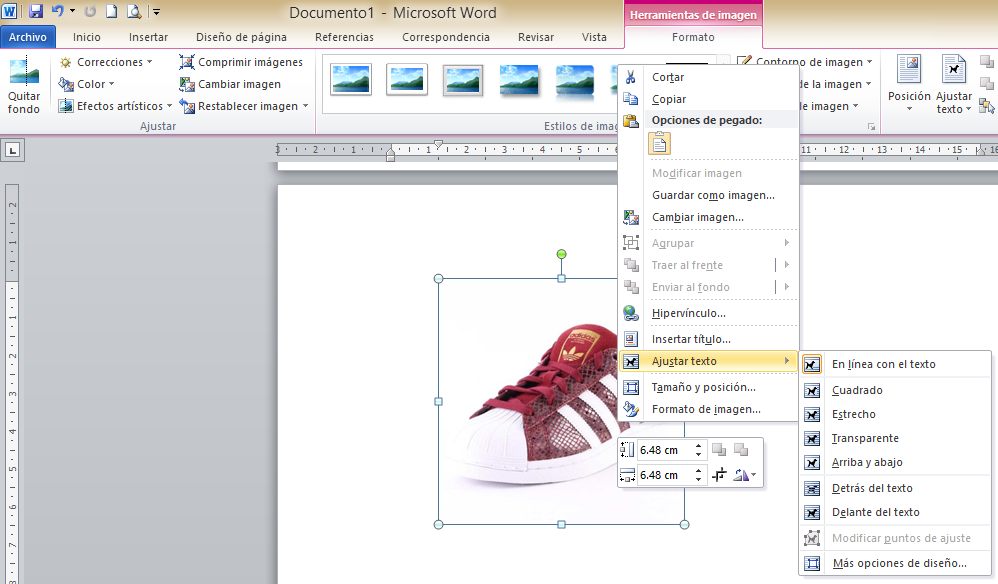Image resolution: width=998 pixels, height=584 pixels.
Task: Expand the Correcciones dropdown
Action: [x=108, y=62]
